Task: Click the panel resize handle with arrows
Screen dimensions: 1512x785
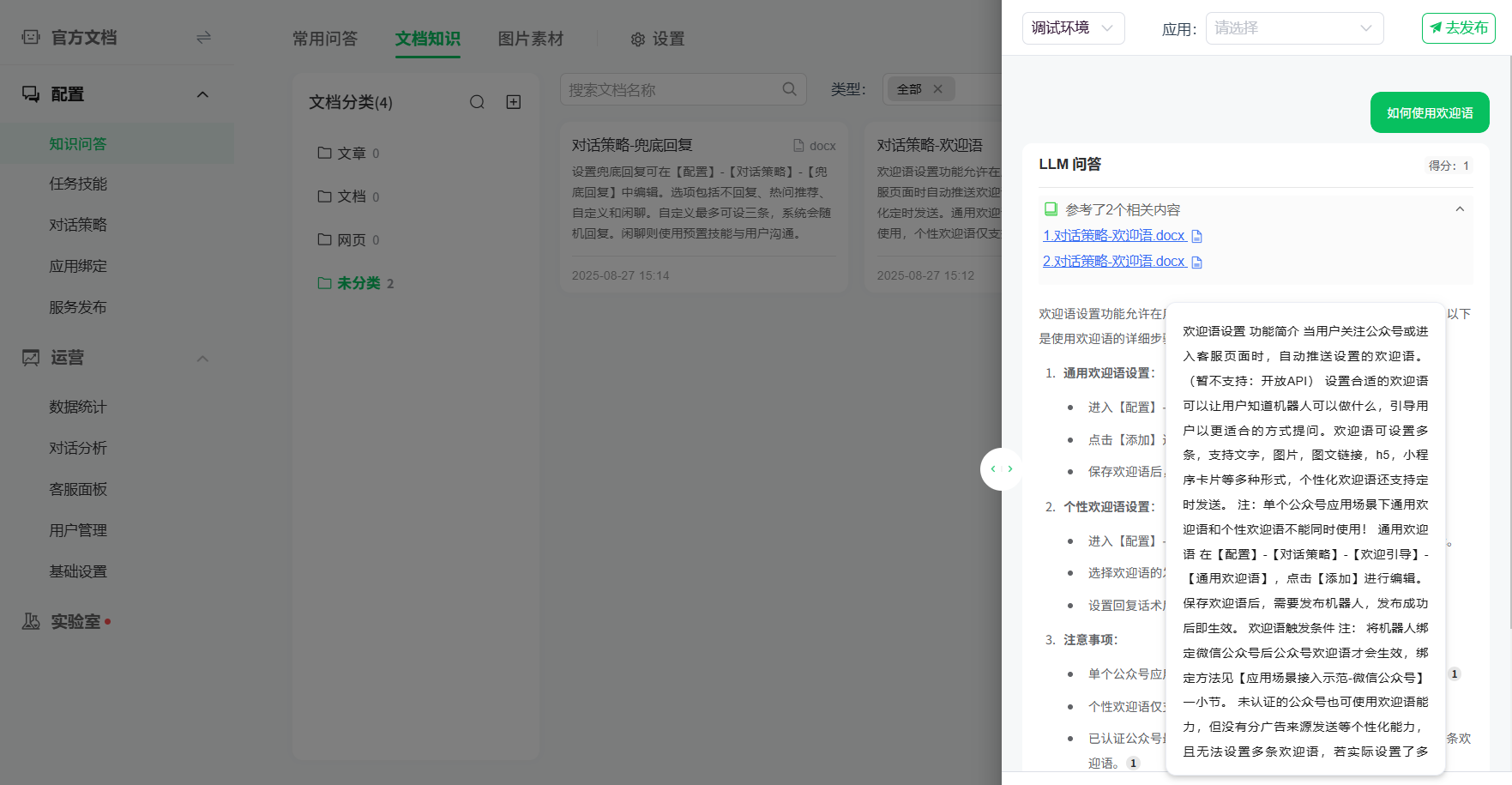Action: [x=1001, y=469]
